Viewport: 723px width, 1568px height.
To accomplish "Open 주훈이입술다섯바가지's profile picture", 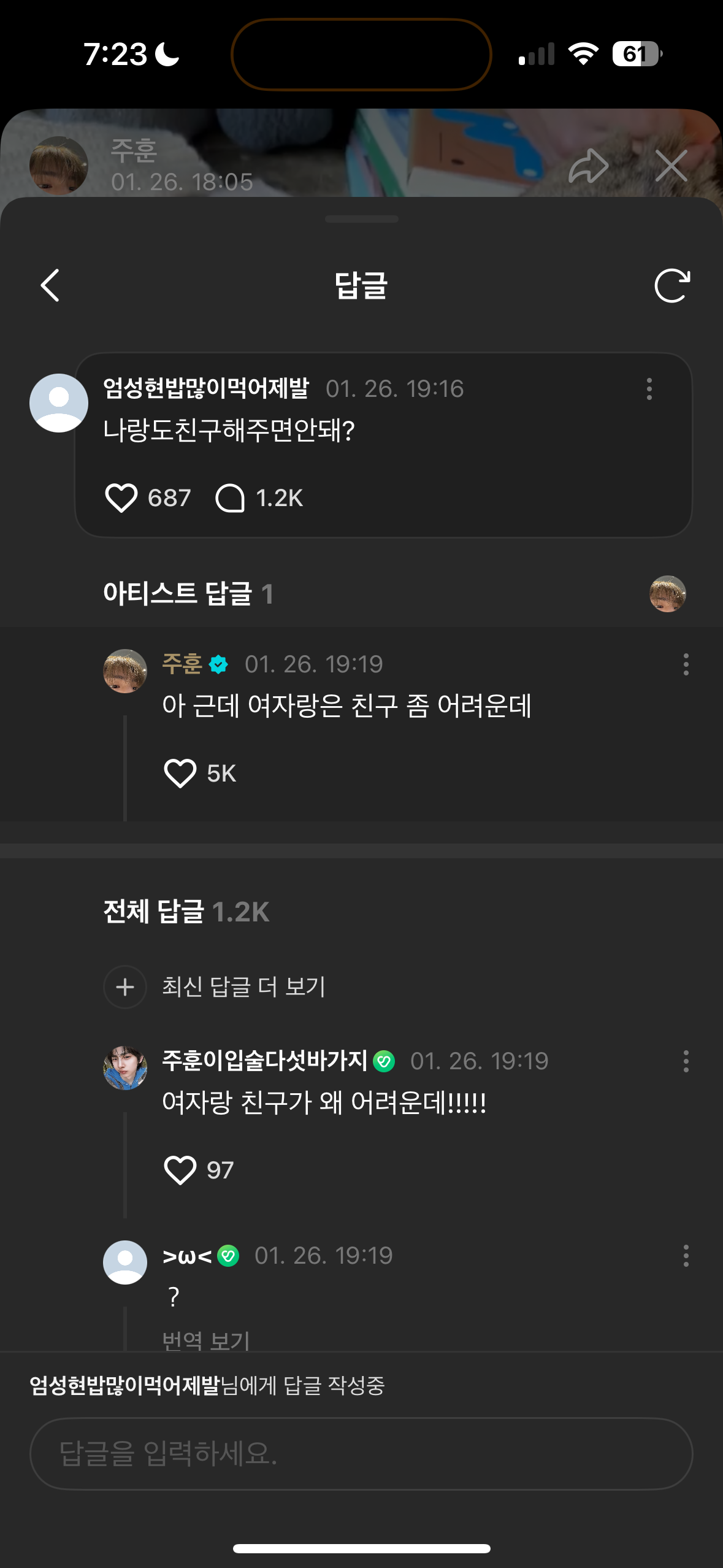I will (125, 1068).
